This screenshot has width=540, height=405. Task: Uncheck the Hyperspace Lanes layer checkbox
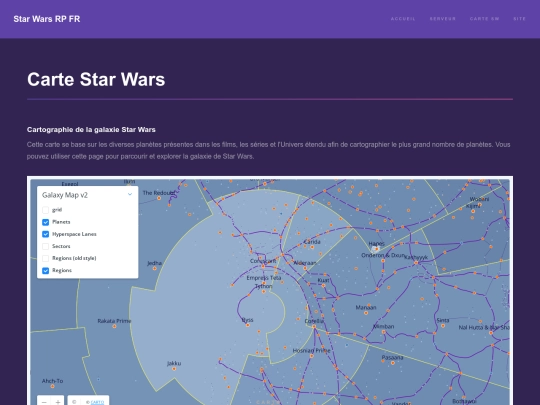click(x=45, y=234)
